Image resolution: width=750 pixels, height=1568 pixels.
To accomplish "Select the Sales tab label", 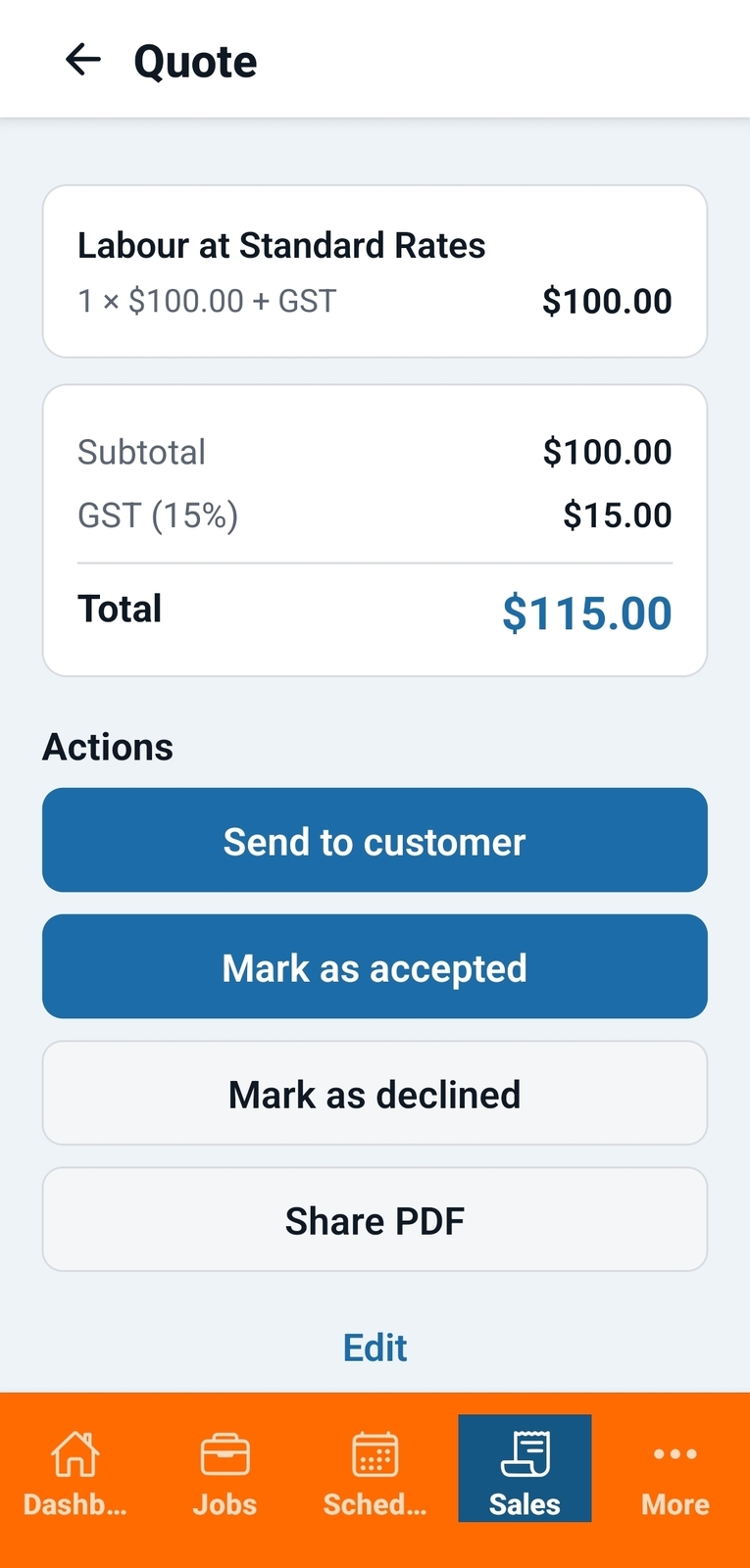I will click(x=525, y=1504).
